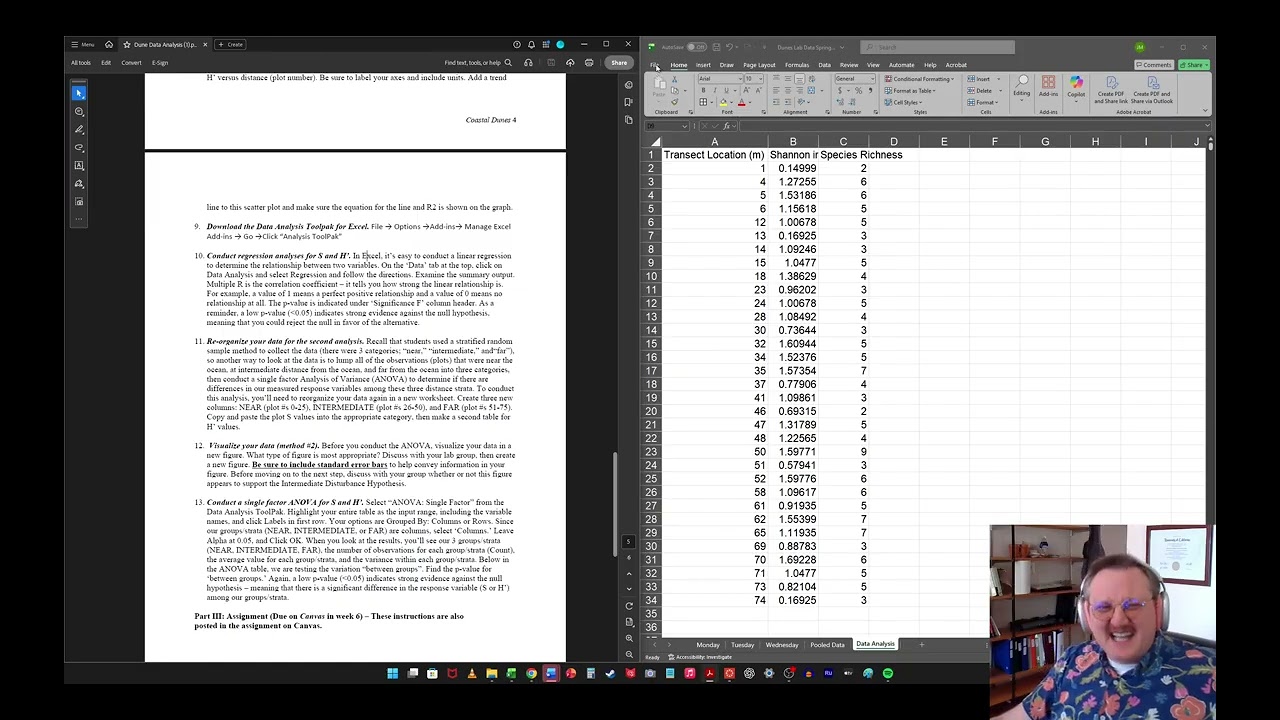Open Copilot in Excel ribbon
Image resolution: width=1280 pixels, height=720 pixels.
[x=1076, y=88]
